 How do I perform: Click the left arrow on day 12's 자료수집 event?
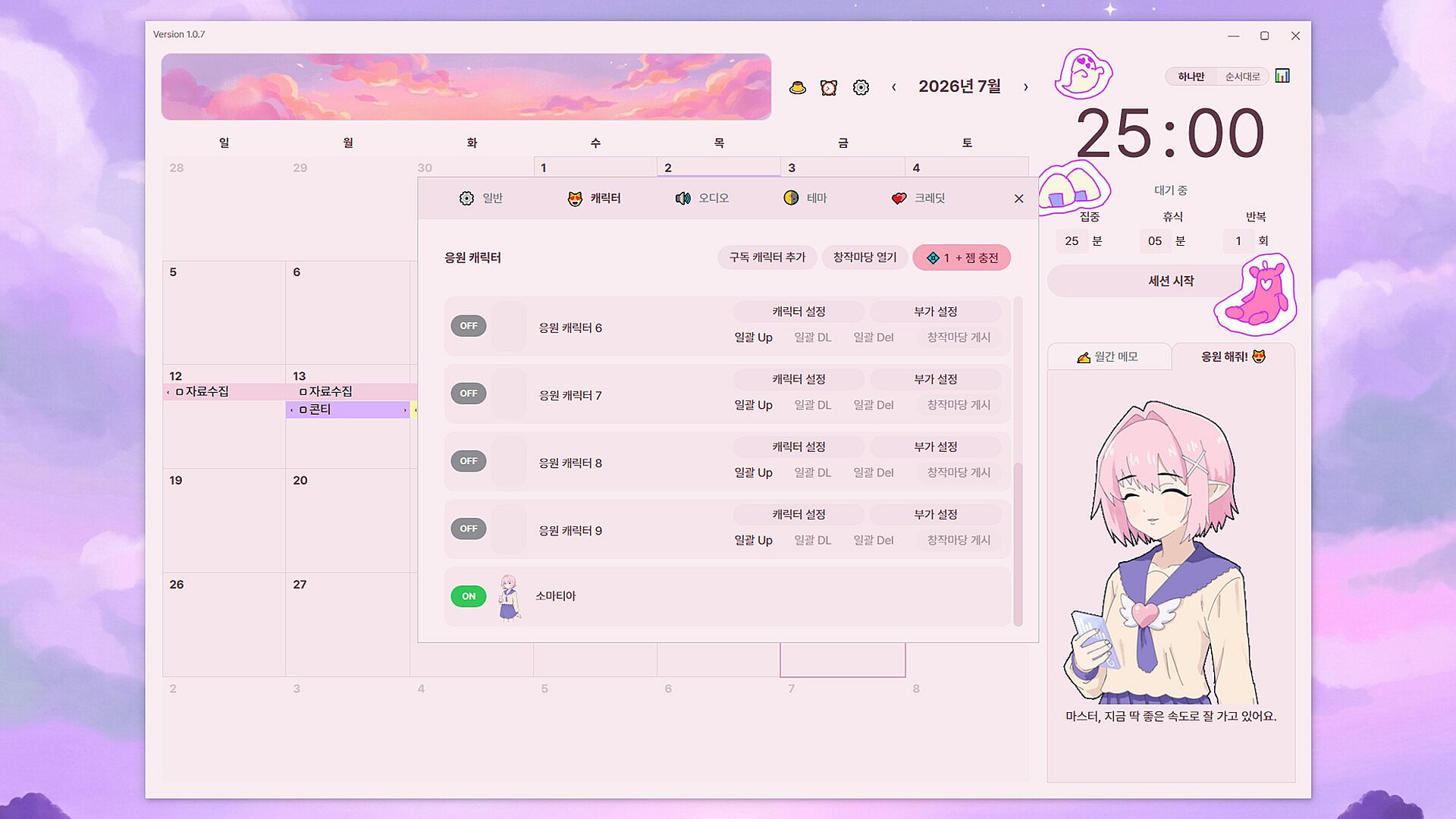click(168, 392)
